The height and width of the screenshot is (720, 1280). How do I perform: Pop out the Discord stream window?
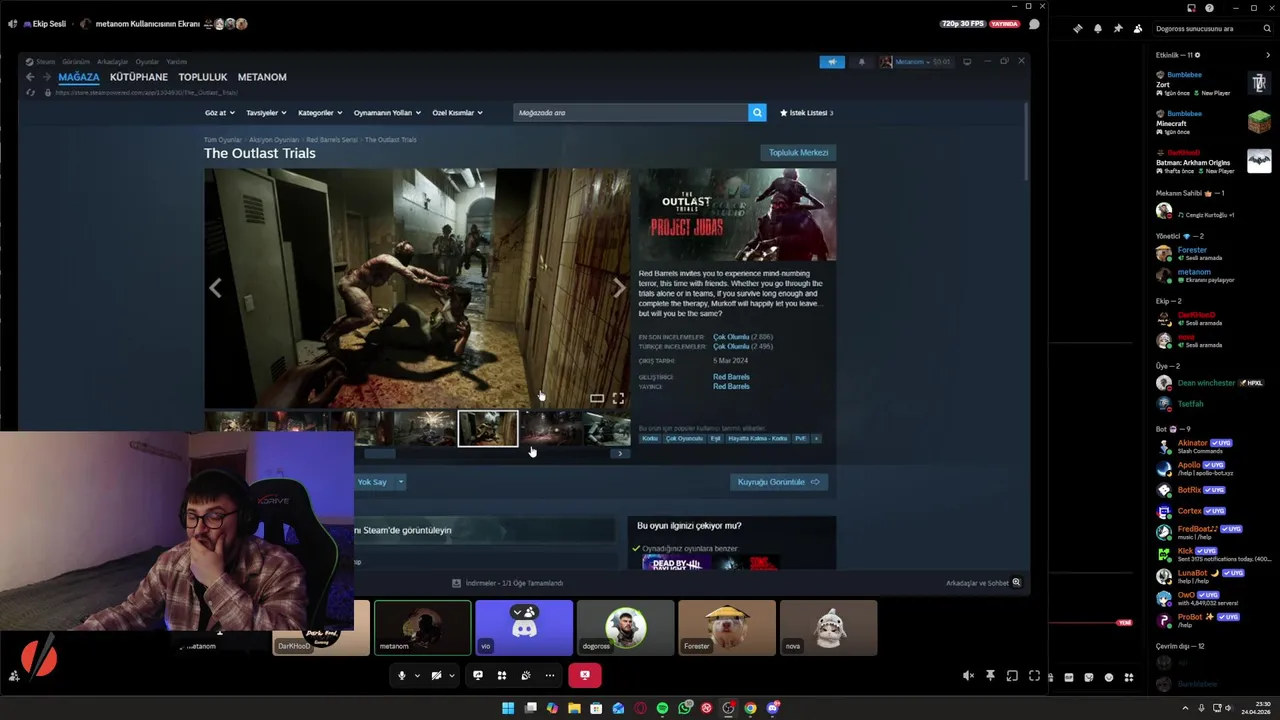(x=1012, y=676)
